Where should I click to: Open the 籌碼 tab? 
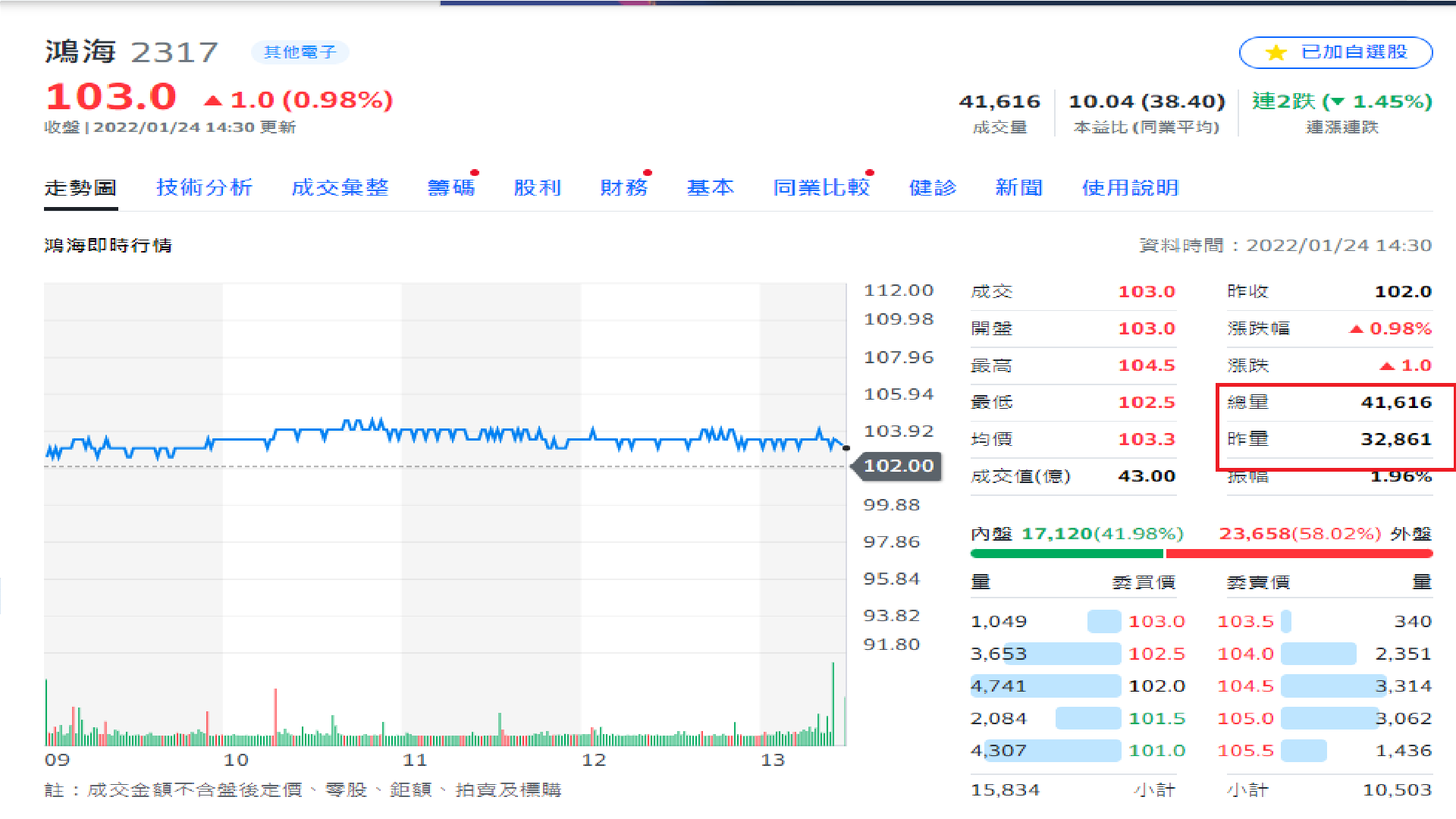(451, 187)
